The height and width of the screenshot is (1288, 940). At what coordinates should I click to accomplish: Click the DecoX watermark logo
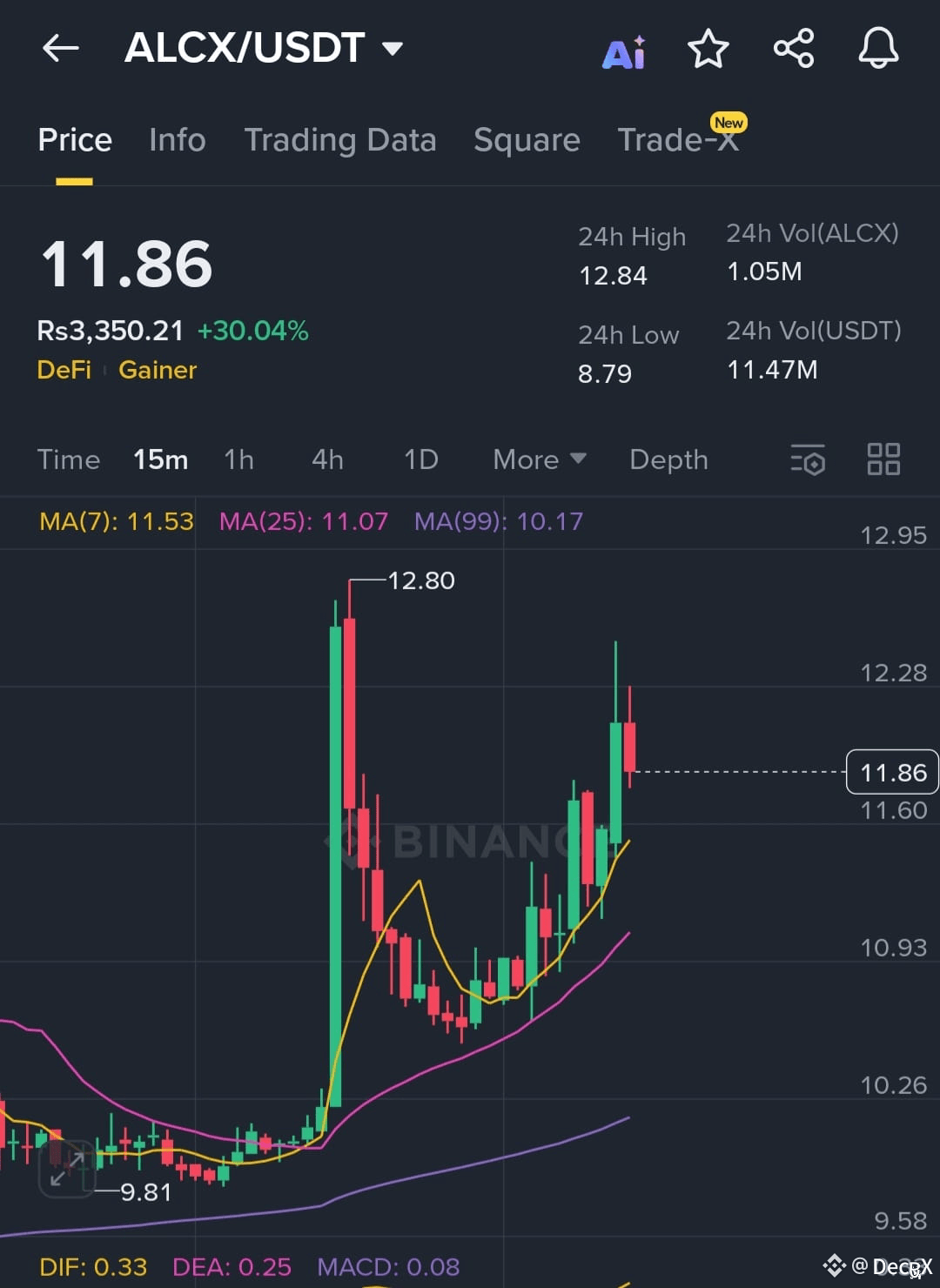pos(834,1267)
